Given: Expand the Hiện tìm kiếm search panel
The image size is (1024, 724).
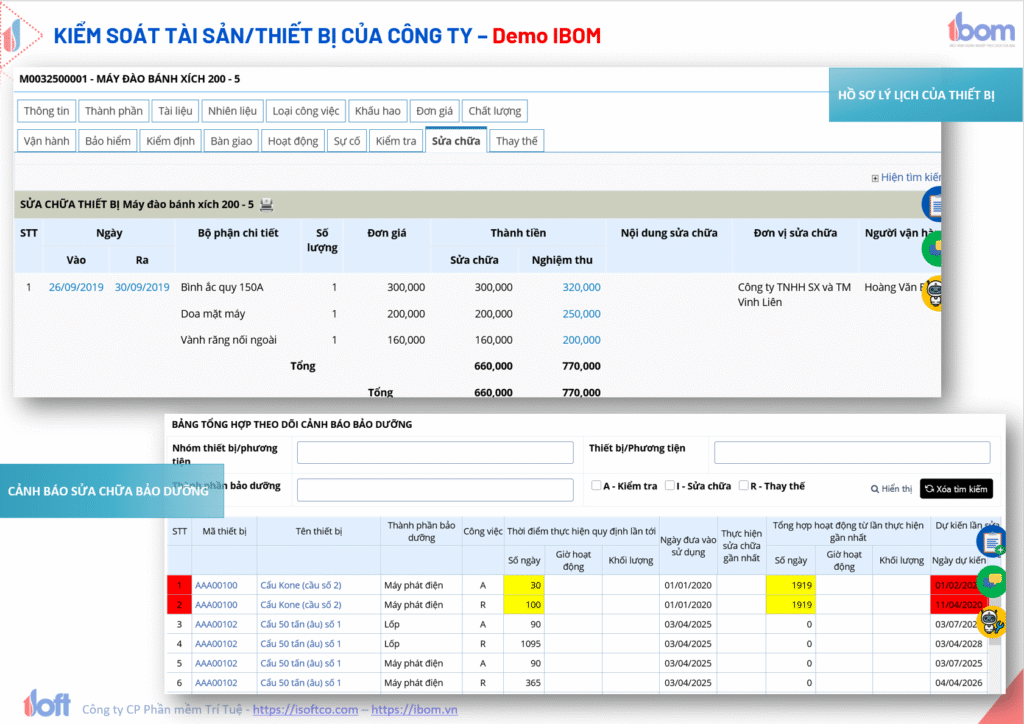Looking at the screenshot, I should [x=906, y=178].
